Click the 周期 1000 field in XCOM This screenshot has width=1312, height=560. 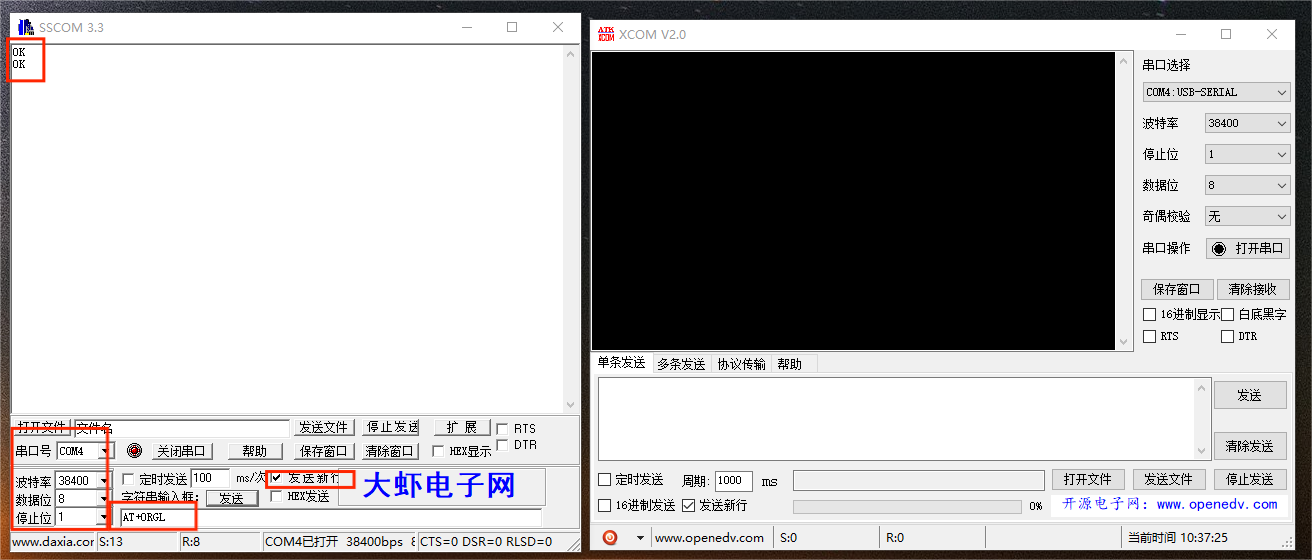(734, 481)
